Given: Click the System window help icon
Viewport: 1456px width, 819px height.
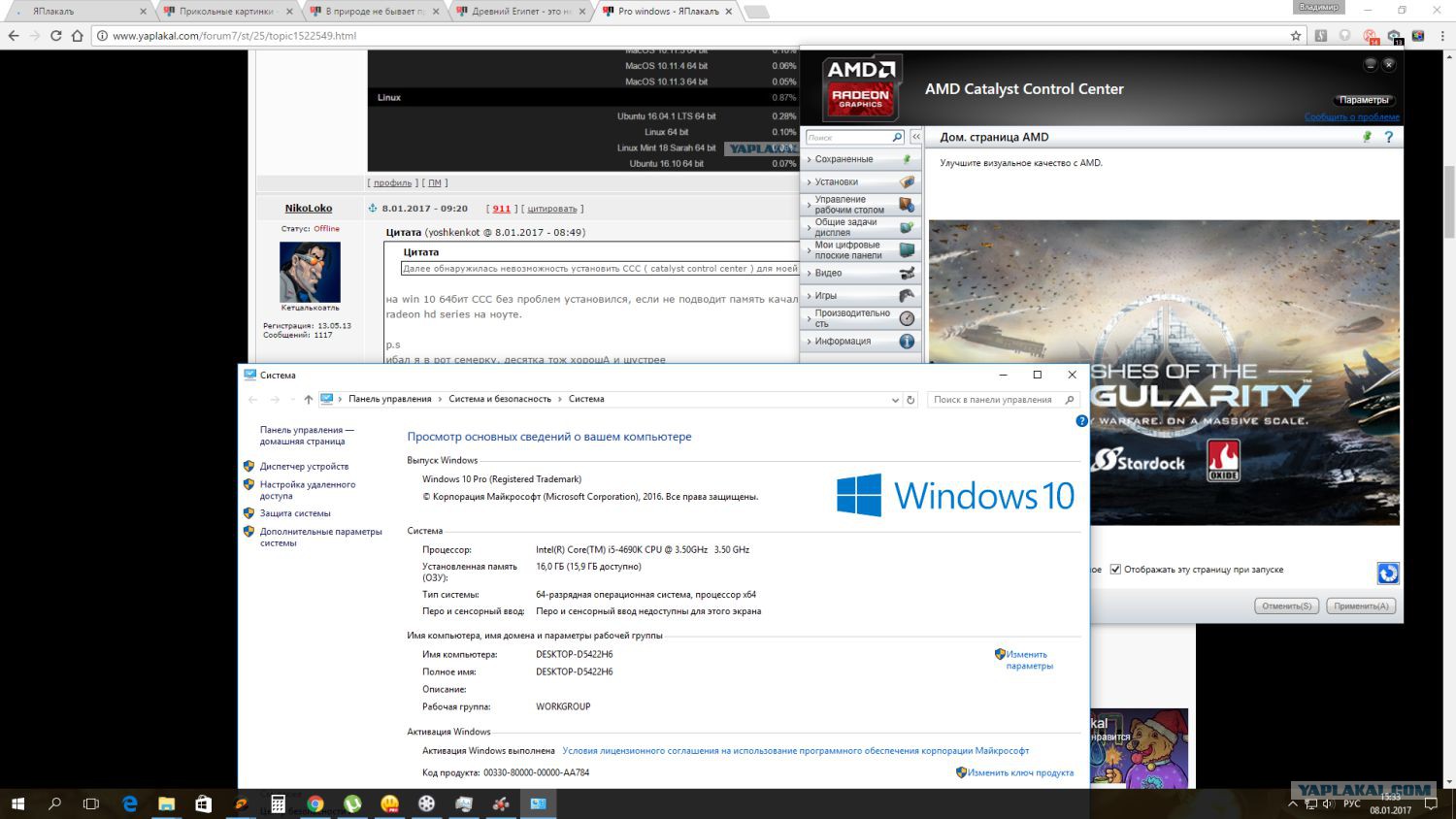Looking at the screenshot, I should (1081, 421).
